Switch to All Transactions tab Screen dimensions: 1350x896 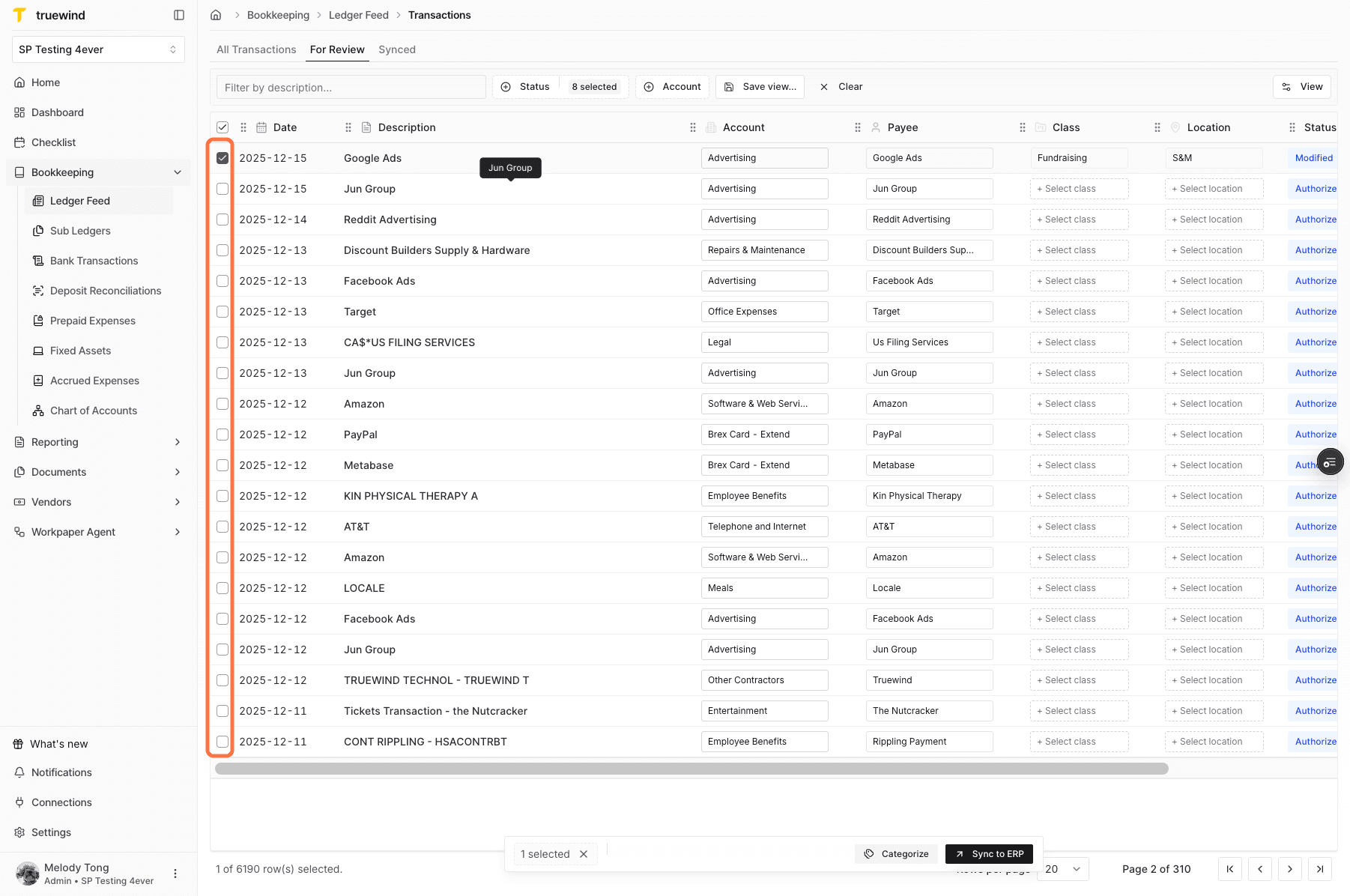256,49
